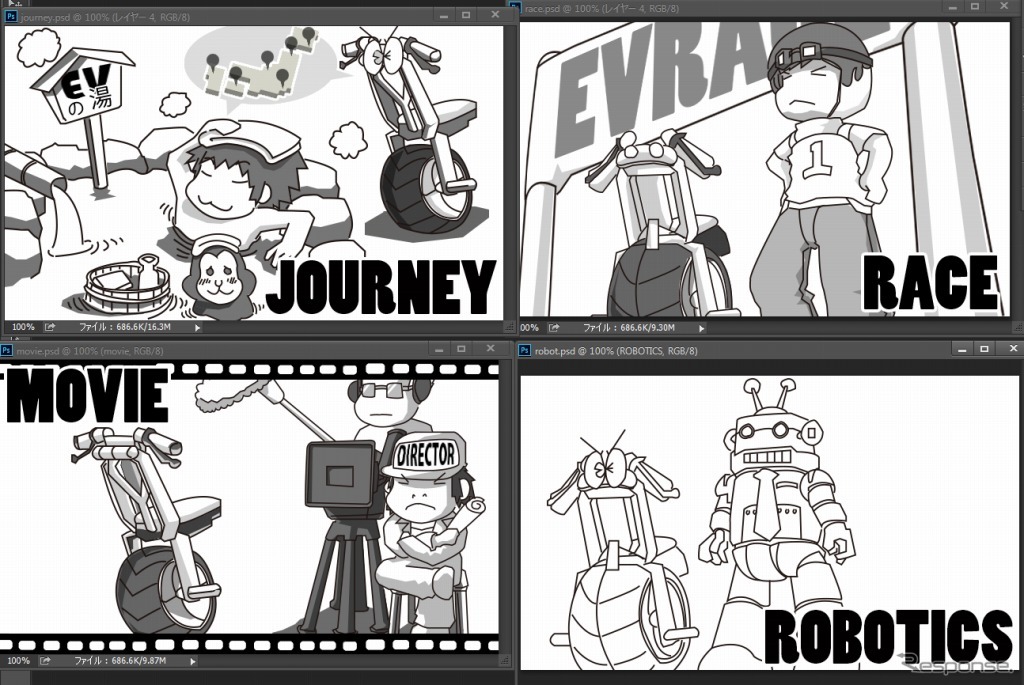Click the Photoshop icon in movie.psd title bar
The image size is (1024, 685).
click(x=7, y=351)
